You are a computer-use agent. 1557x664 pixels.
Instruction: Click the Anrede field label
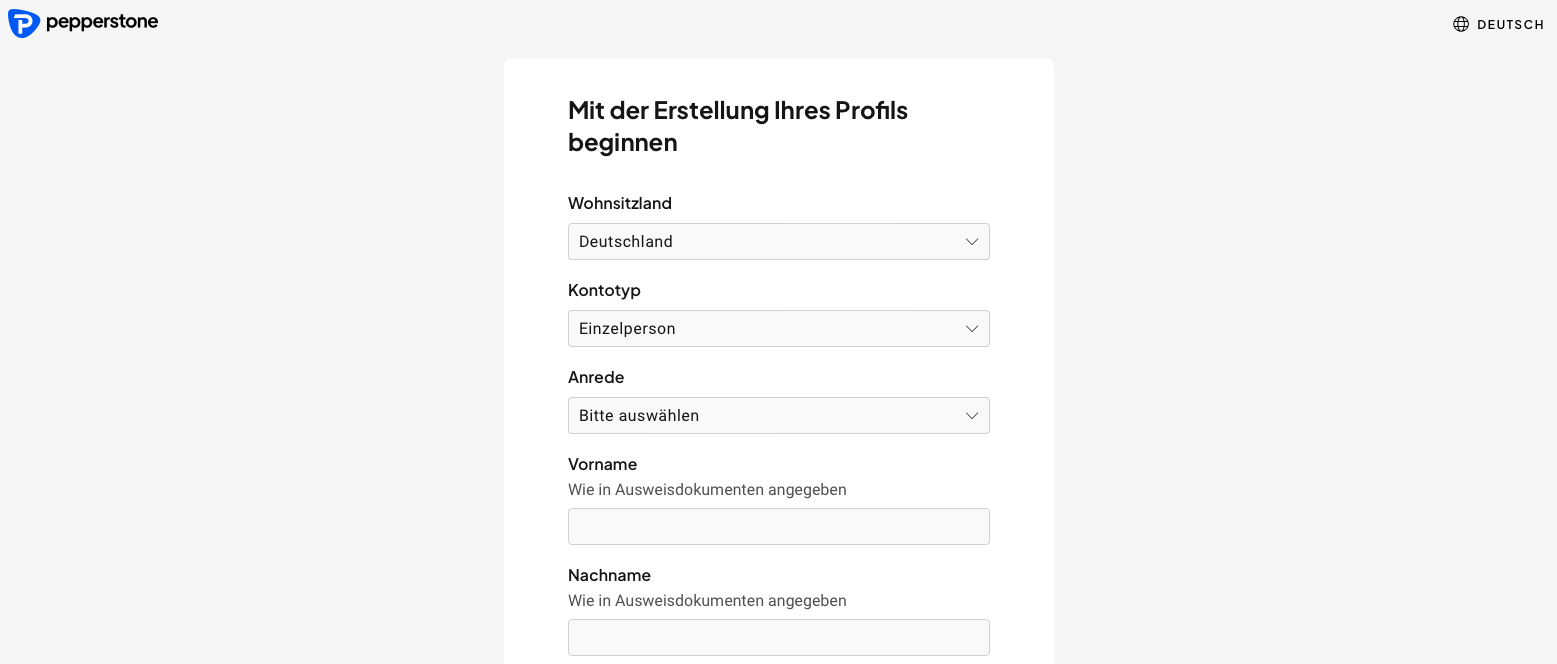click(596, 377)
